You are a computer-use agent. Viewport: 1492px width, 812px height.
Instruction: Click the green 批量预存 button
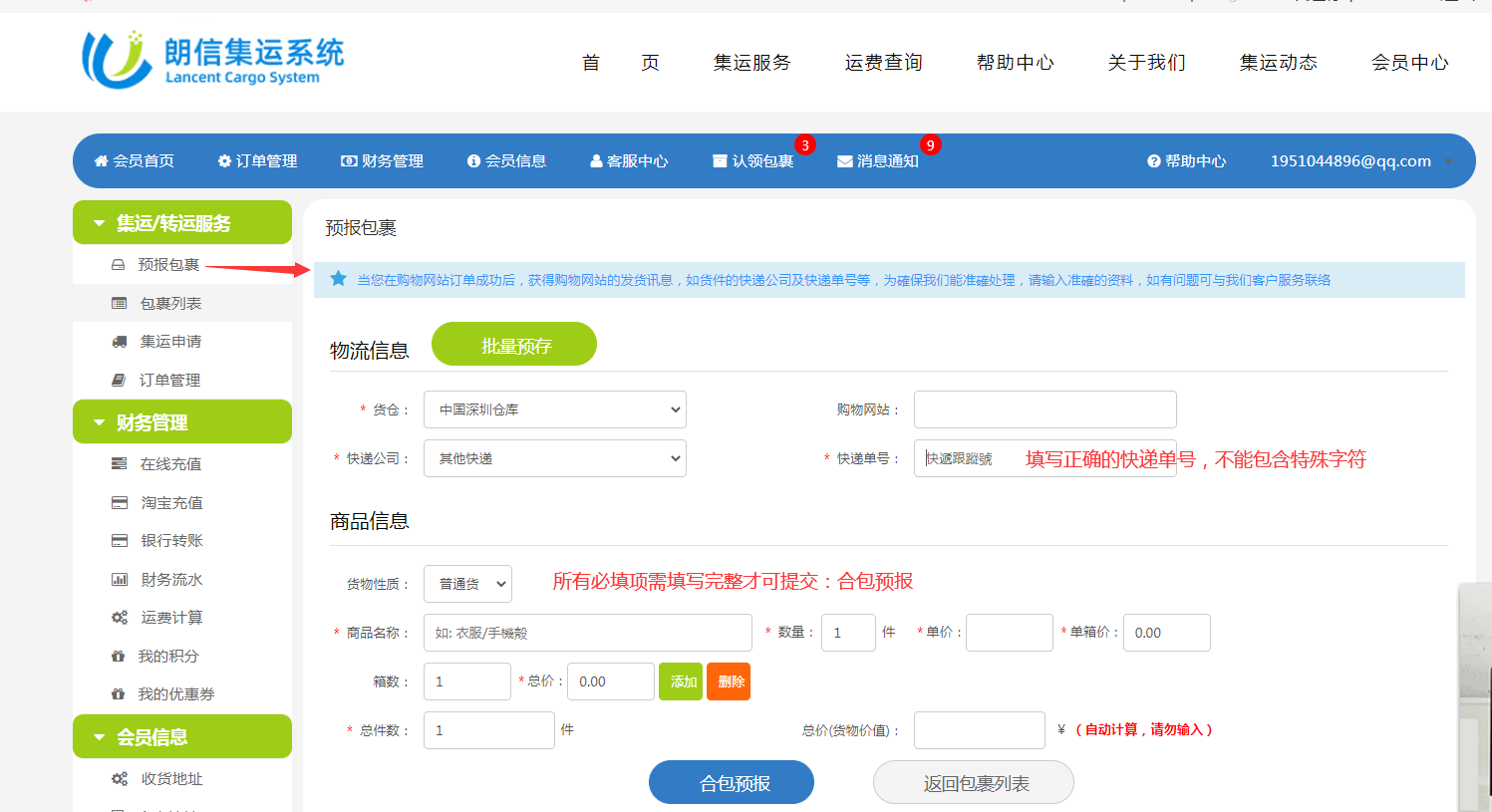click(x=514, y=346)
